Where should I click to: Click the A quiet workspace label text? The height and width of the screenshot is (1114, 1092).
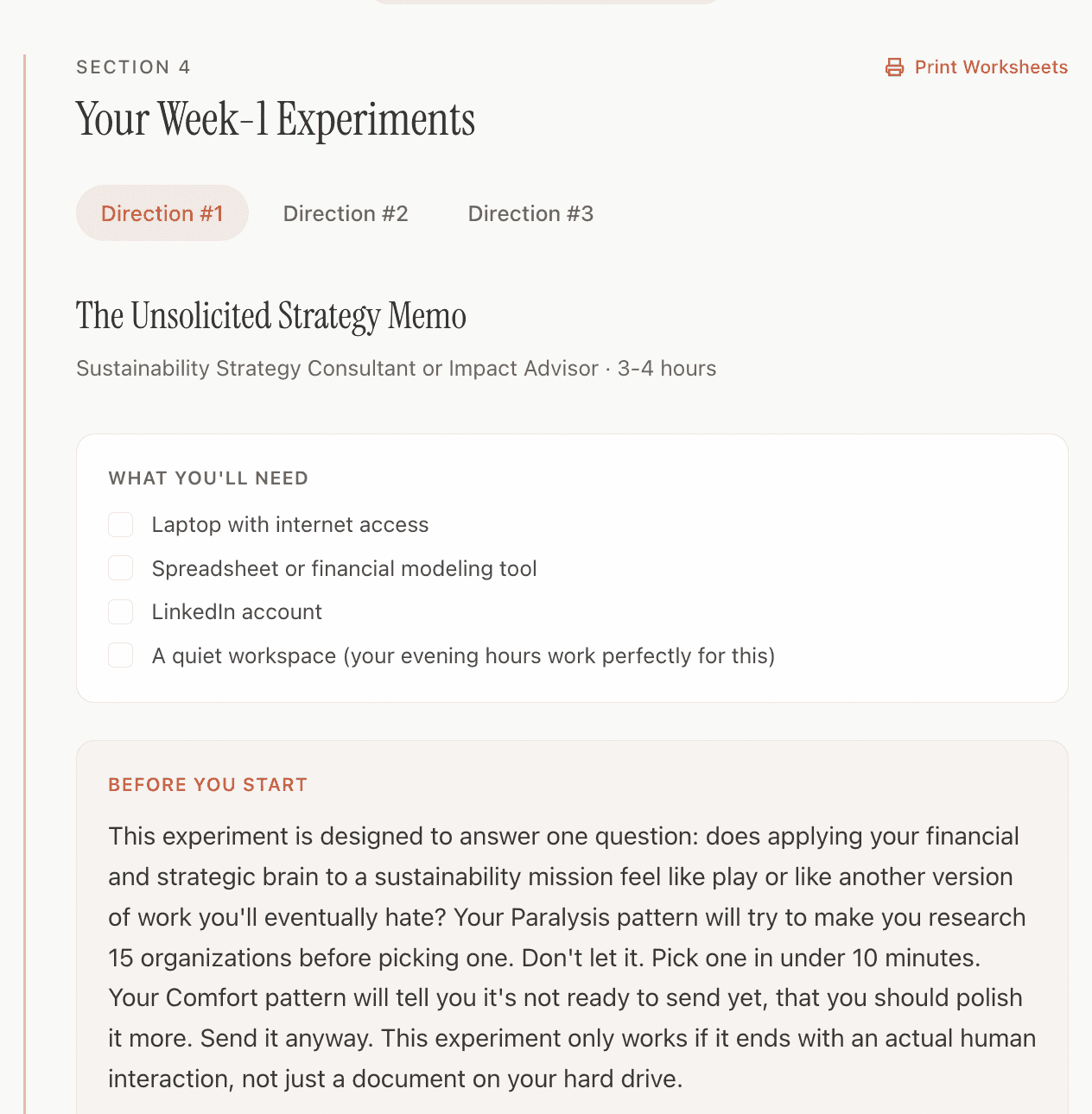[464, 655]
